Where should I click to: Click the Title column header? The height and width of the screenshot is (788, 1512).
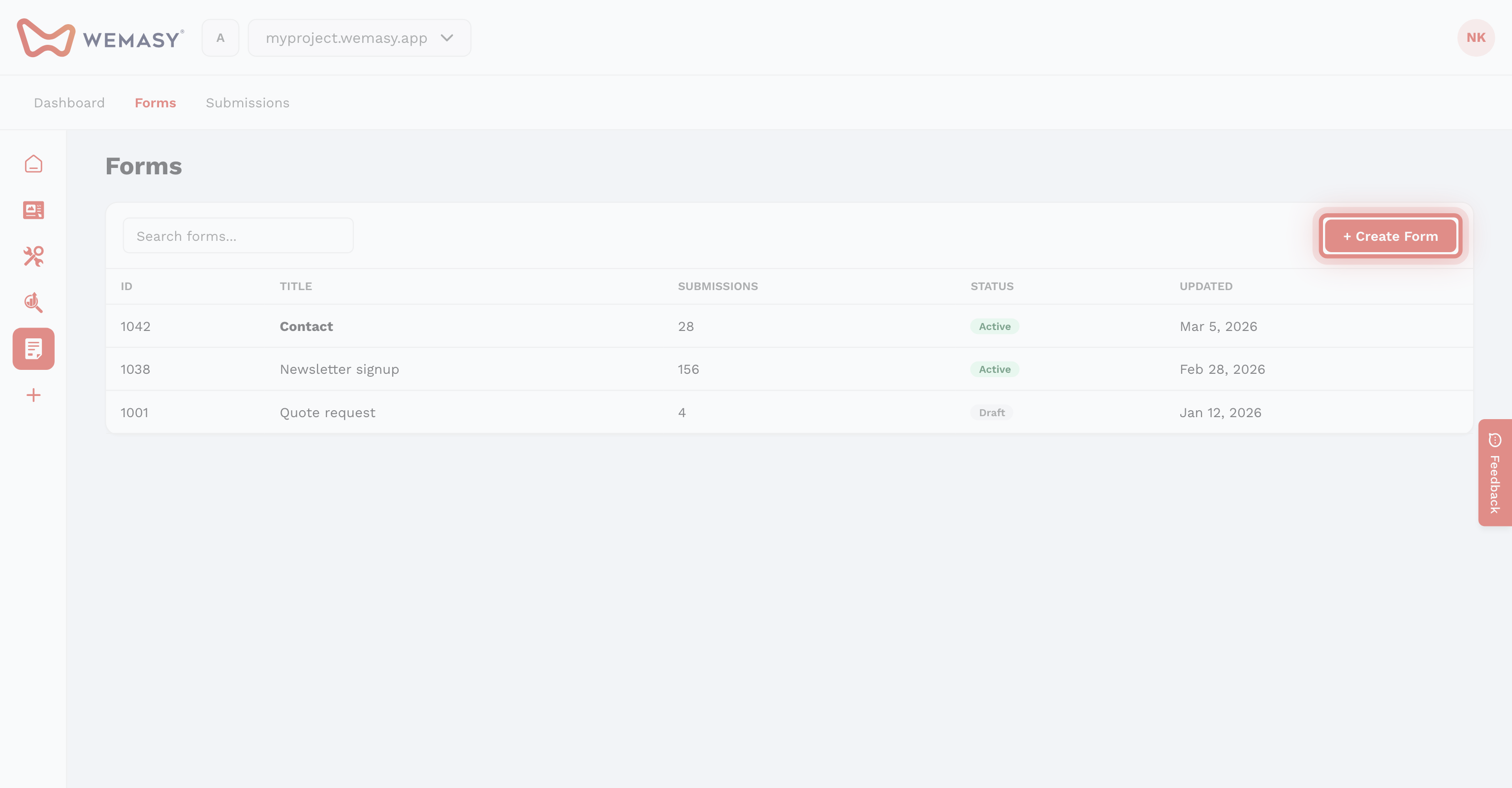(x=296, y=287)
